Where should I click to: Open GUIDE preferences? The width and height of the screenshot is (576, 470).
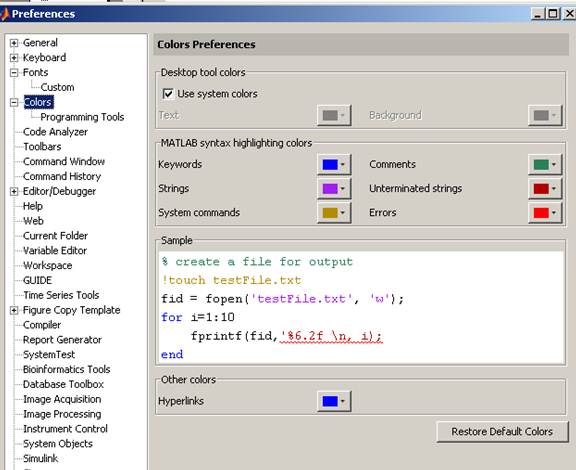point(37,280)
